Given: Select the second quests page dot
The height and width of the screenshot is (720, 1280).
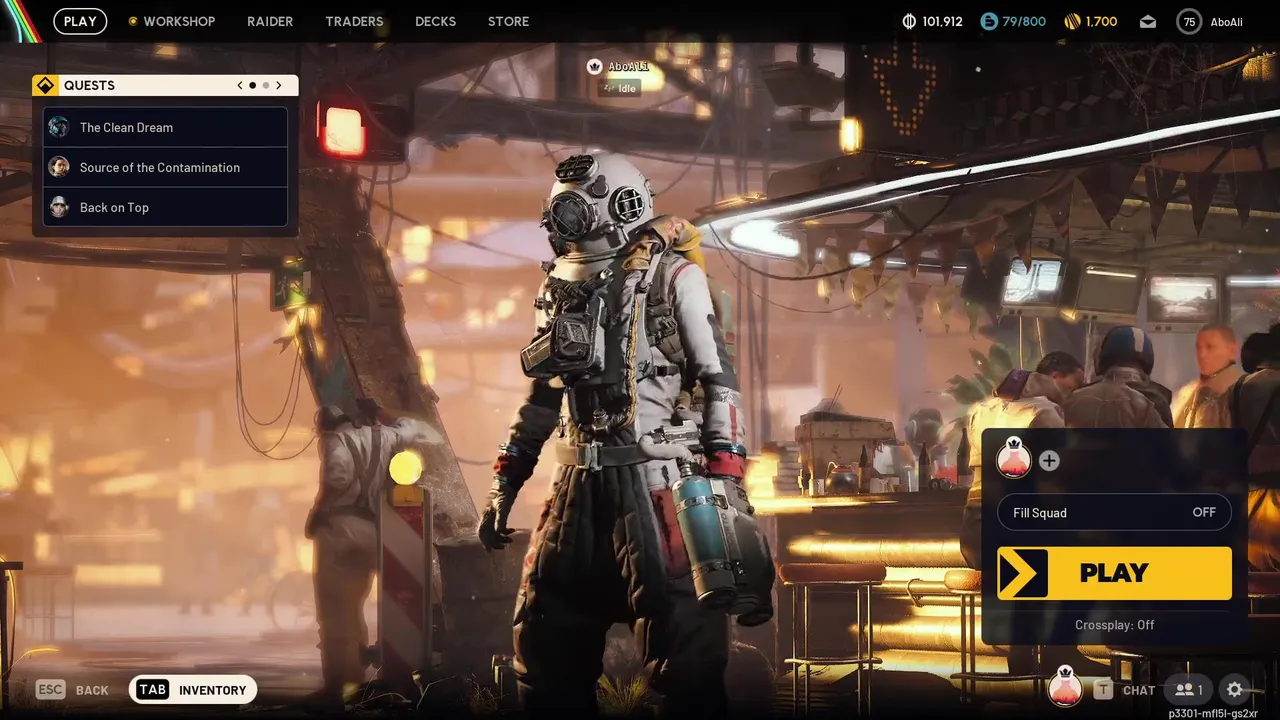Looking at the screenshot, I should point(266,85).
